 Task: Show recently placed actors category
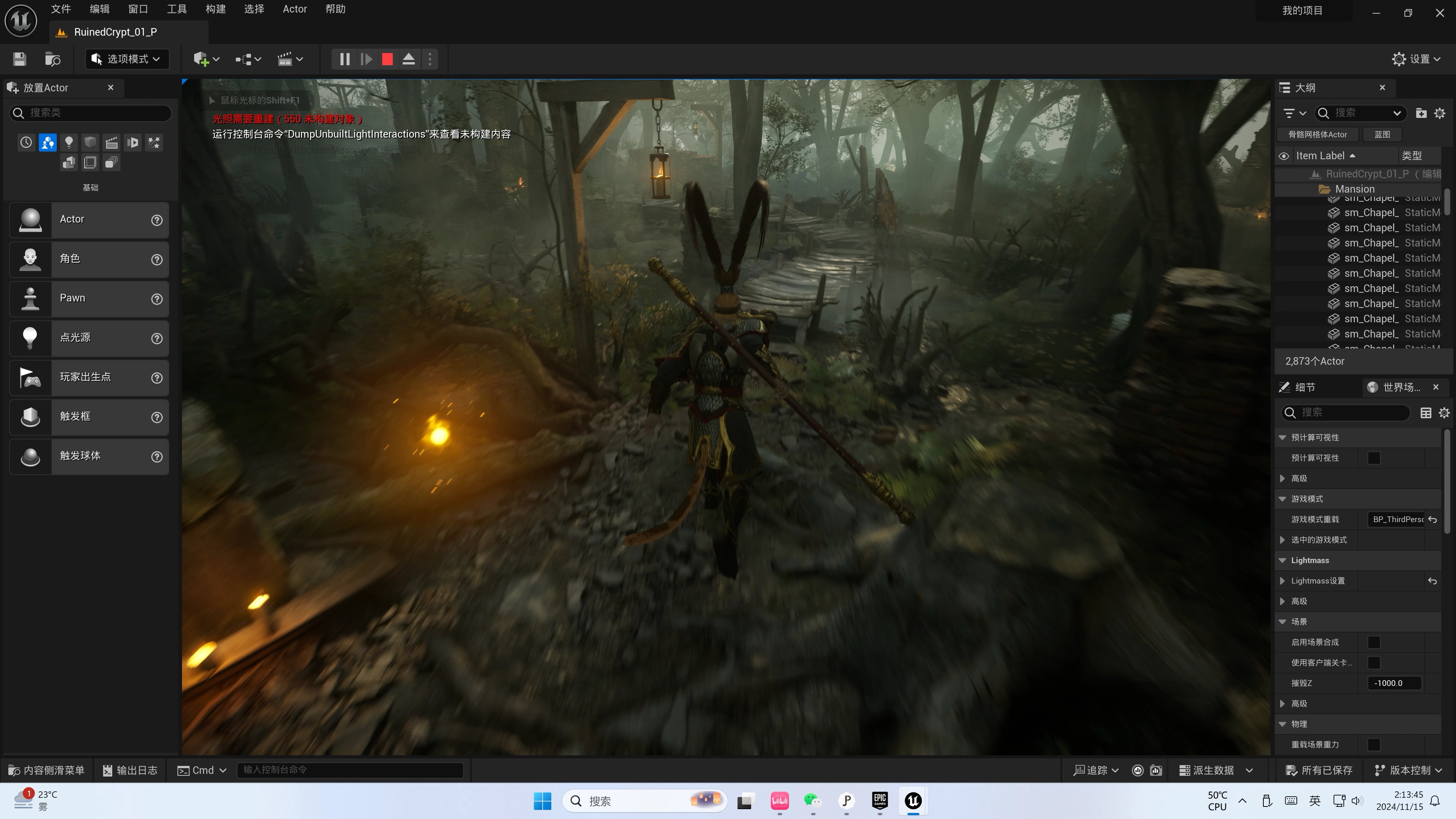tap(26, 143)
